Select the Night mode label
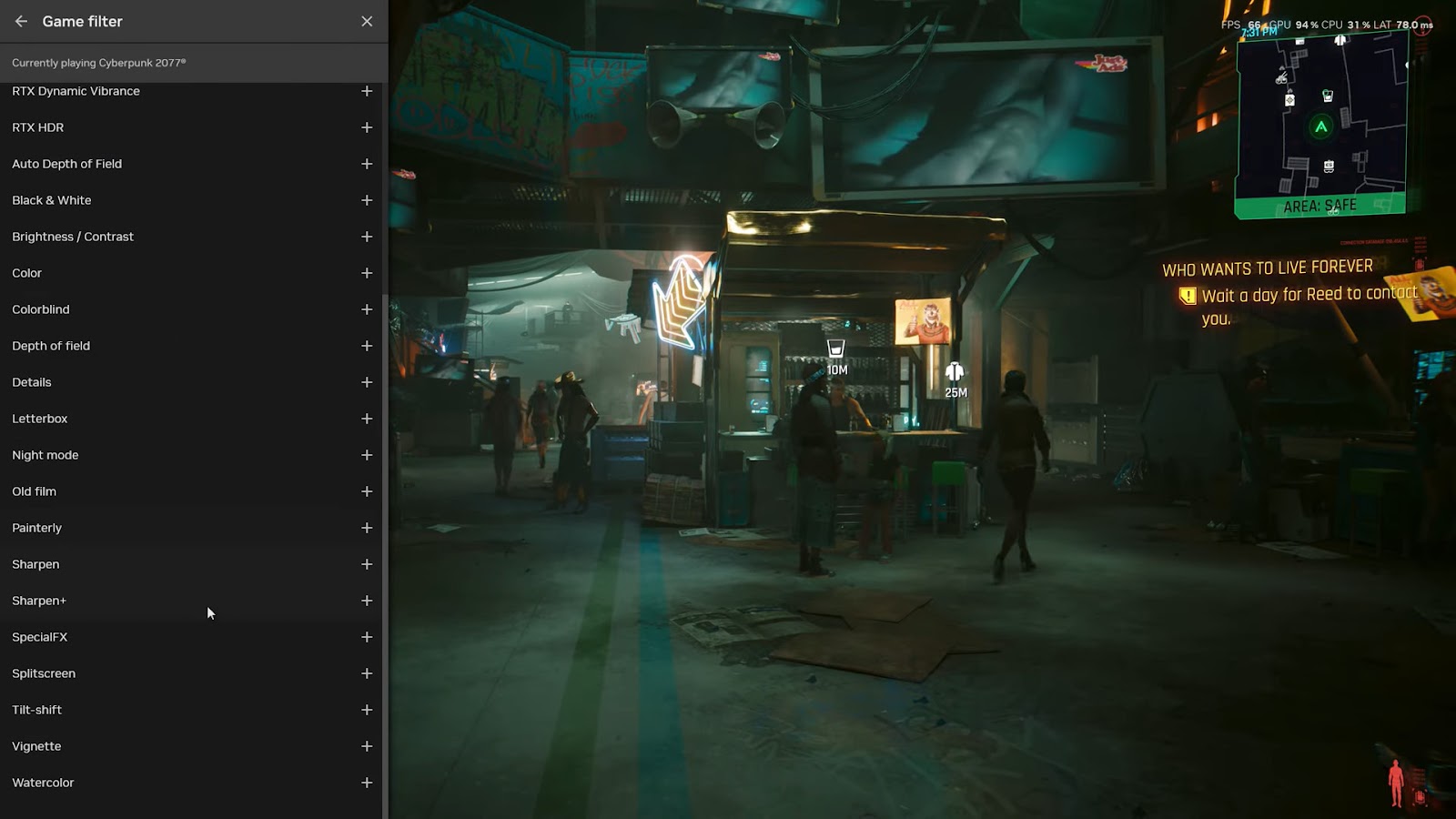 [45, 455]
